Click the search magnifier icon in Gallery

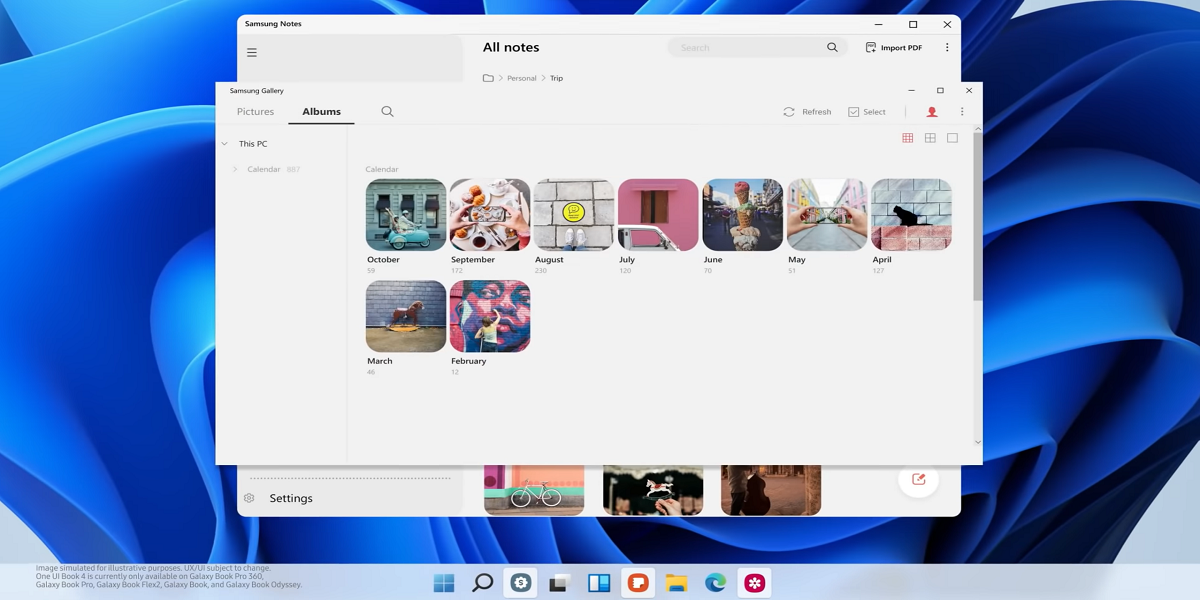coord(387,112)
